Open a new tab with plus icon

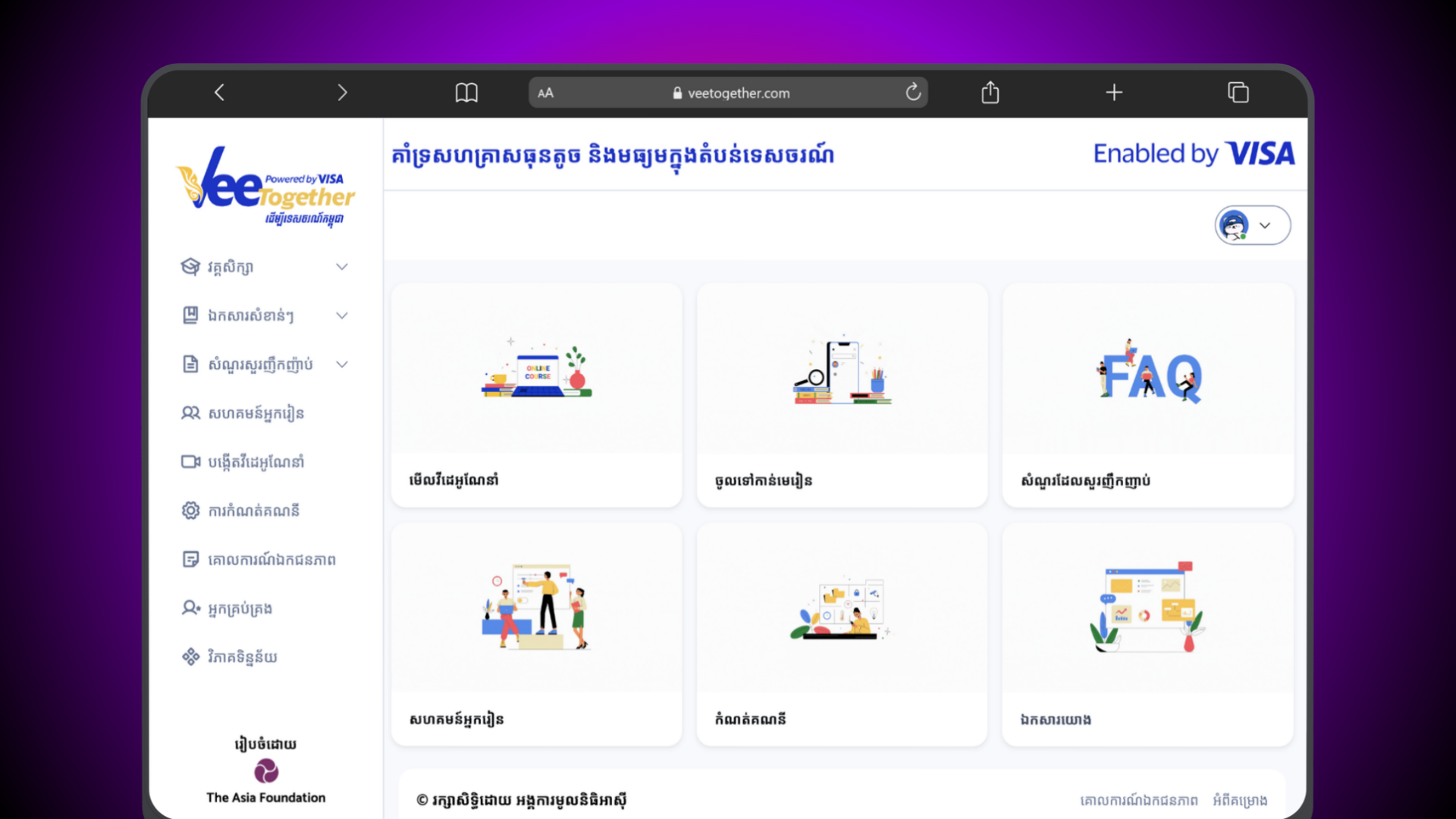pyautogui.click(x=1113, y=93)
